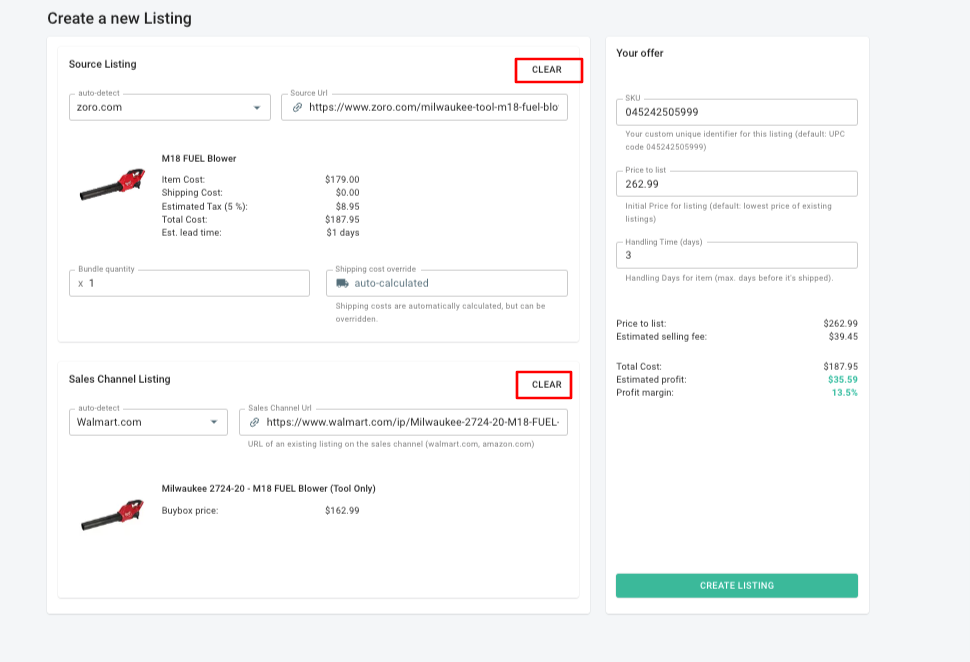This screenshot has height=662, width=970.
Task: Click the link icon in Source Url field
Action: pos(297,107)
